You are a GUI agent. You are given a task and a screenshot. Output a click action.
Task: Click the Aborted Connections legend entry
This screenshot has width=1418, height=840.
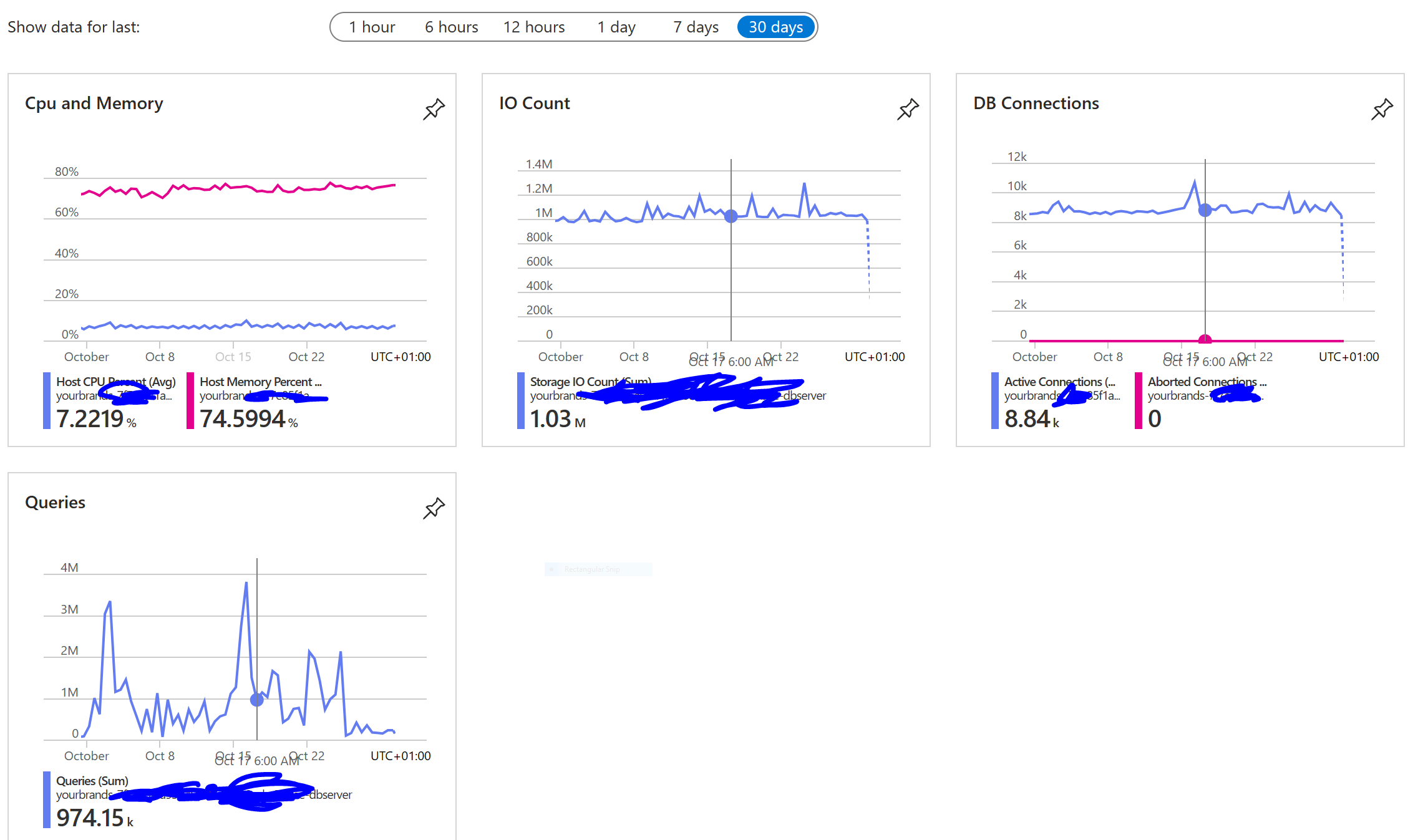click(x=1207, y=382)
